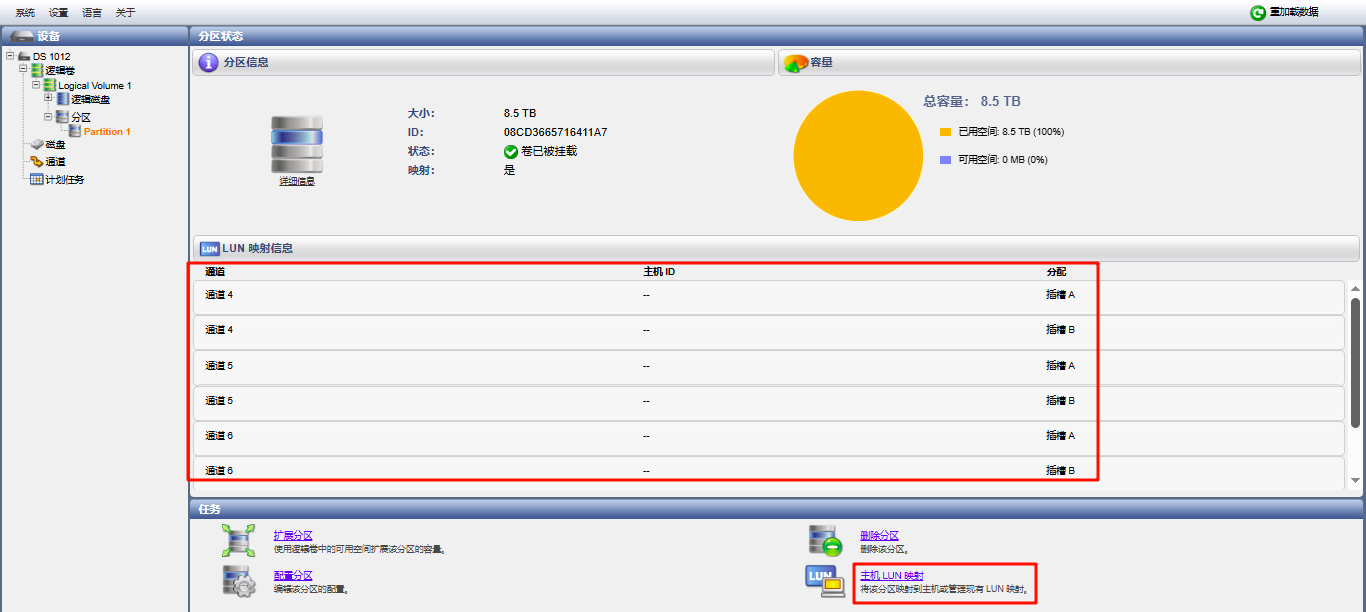The width and height of the screenshot is (1366, 612).
Task: Select 磁盘 in the device tree
Action: [x=55, y=145]
